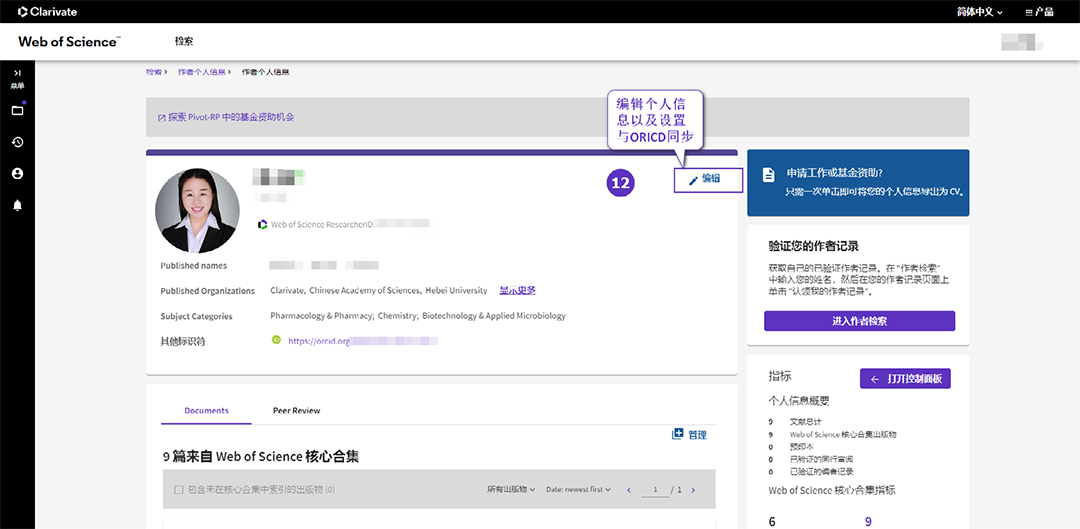Click the 6 metric value

click(772, 521)
